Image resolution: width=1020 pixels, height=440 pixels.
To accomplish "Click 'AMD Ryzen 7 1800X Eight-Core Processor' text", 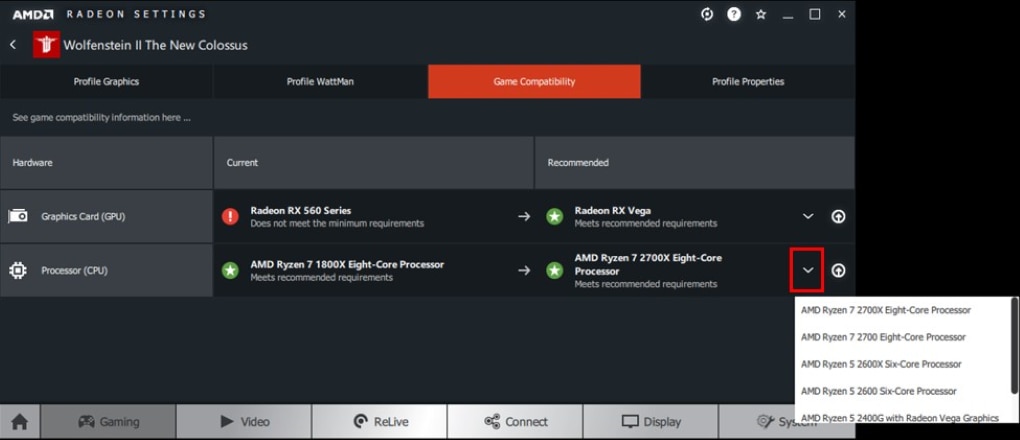I will point(347,265).
